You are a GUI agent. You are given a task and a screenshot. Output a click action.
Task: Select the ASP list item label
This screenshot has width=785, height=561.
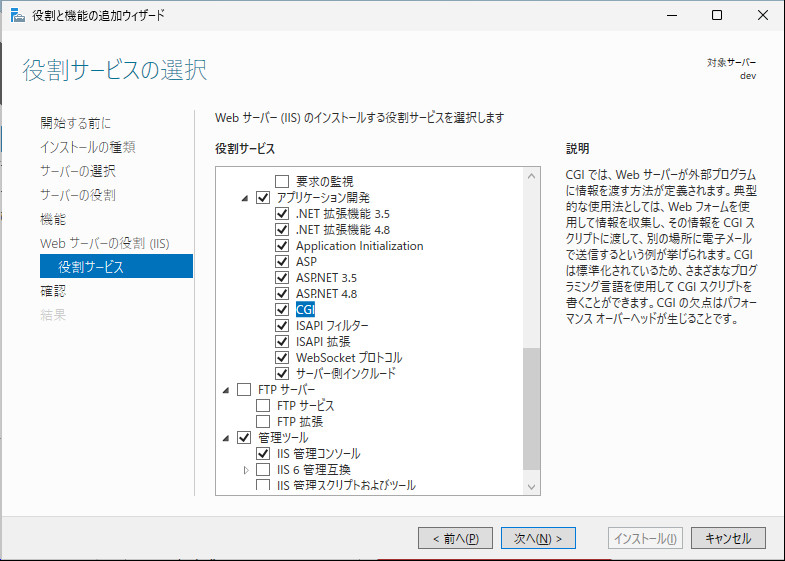pyautogui.click(x=306, y=262)
